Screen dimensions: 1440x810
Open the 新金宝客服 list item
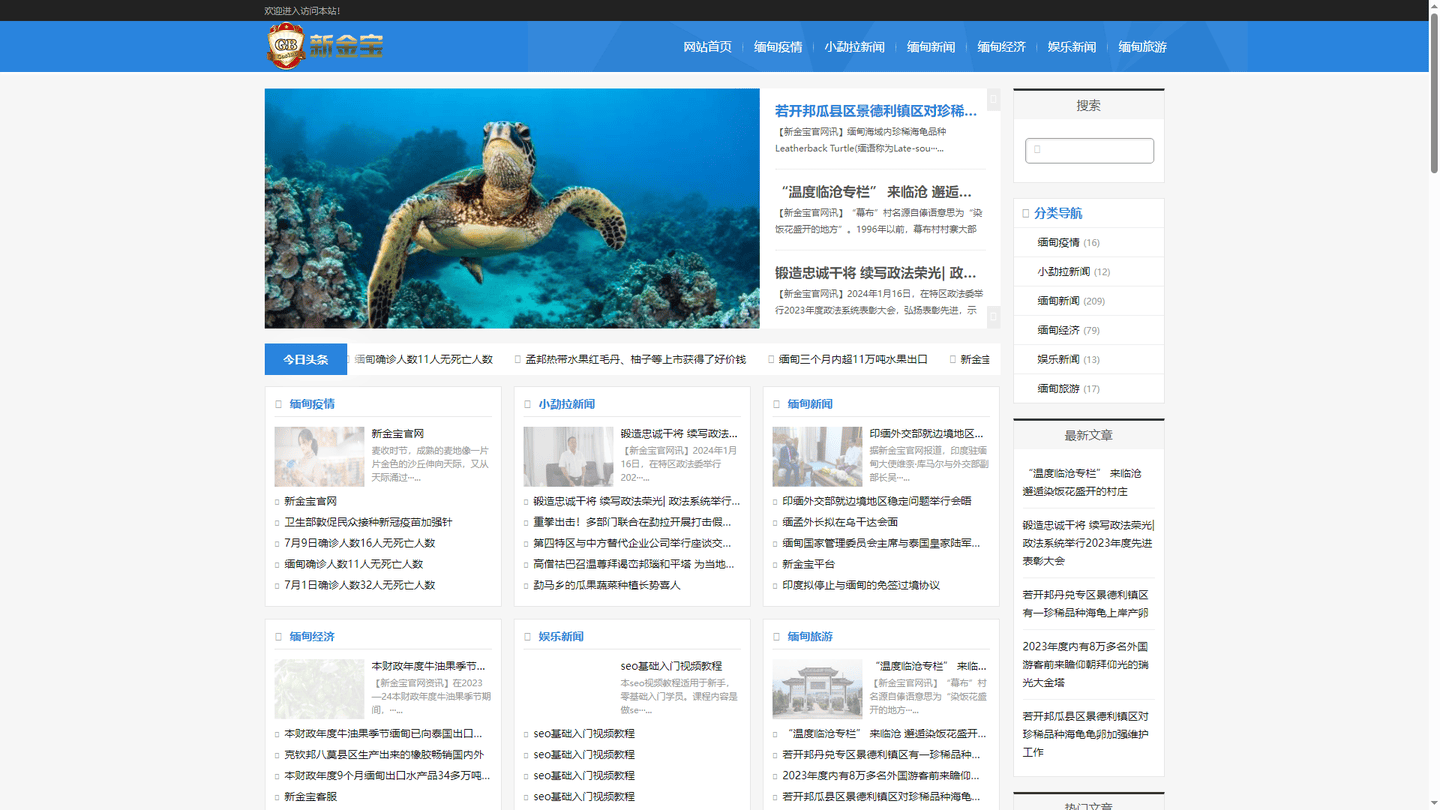[x=310, y=796]
